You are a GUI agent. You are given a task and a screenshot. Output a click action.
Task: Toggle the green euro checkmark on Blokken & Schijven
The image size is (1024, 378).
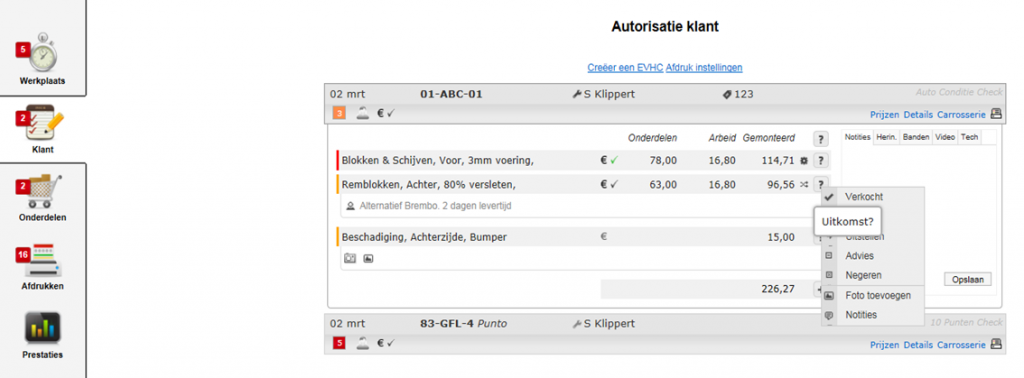(609, 160)
